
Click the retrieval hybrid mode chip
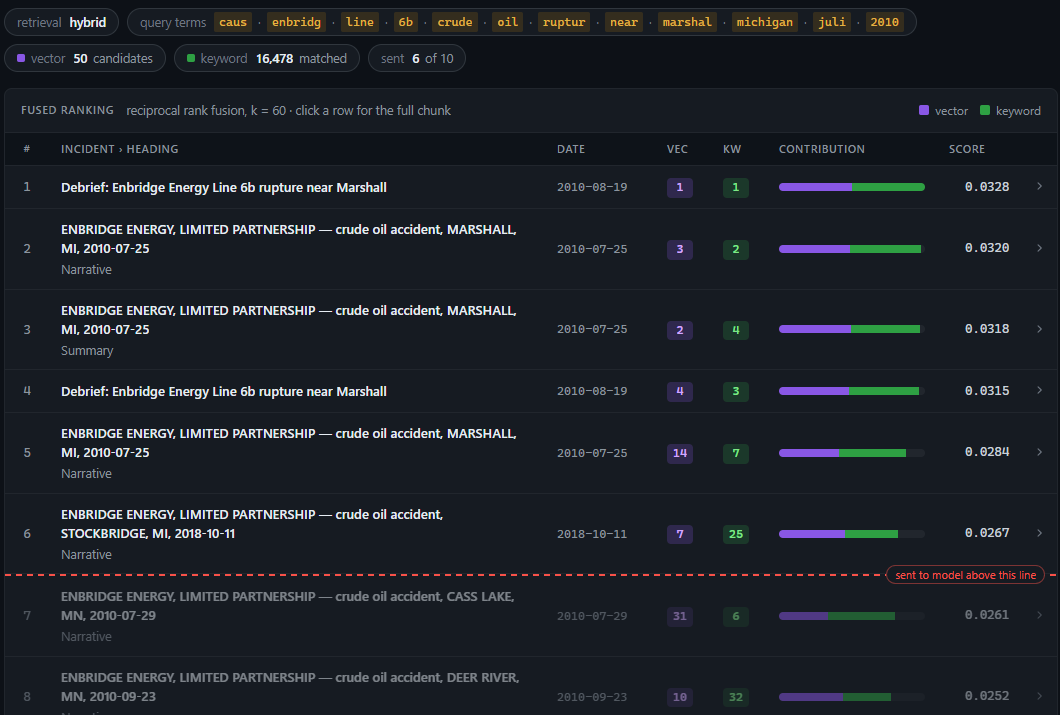pos(62,22)
